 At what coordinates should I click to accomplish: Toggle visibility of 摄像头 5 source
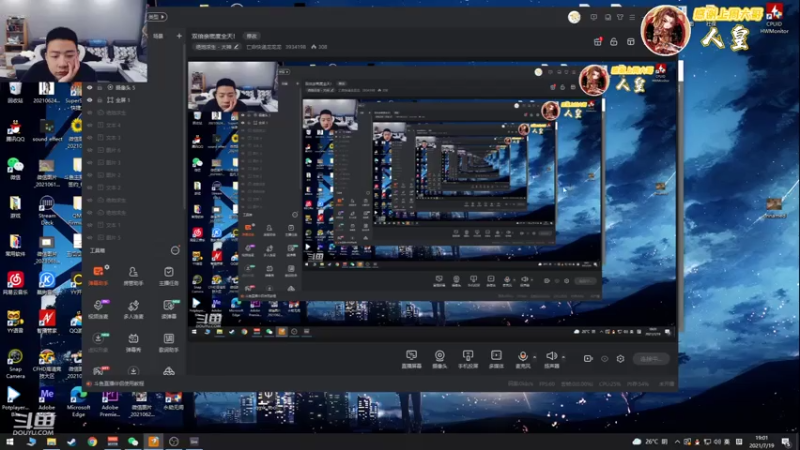pyautogui.click(x=89, y=88)
